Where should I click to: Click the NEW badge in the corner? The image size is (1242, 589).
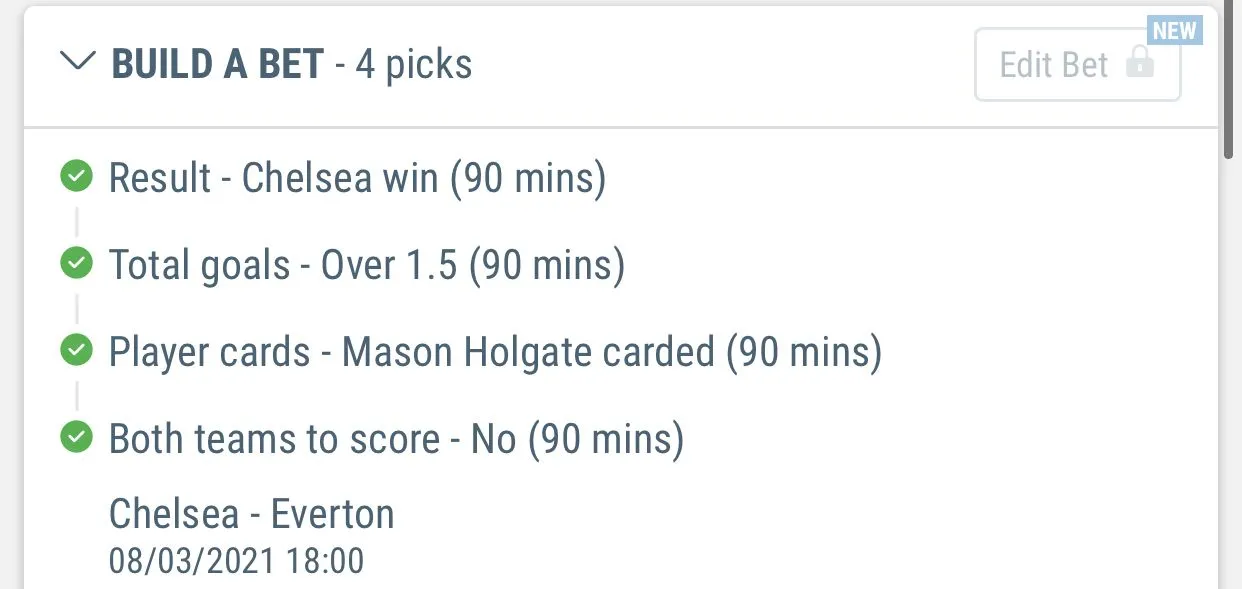click(1174, 30)
